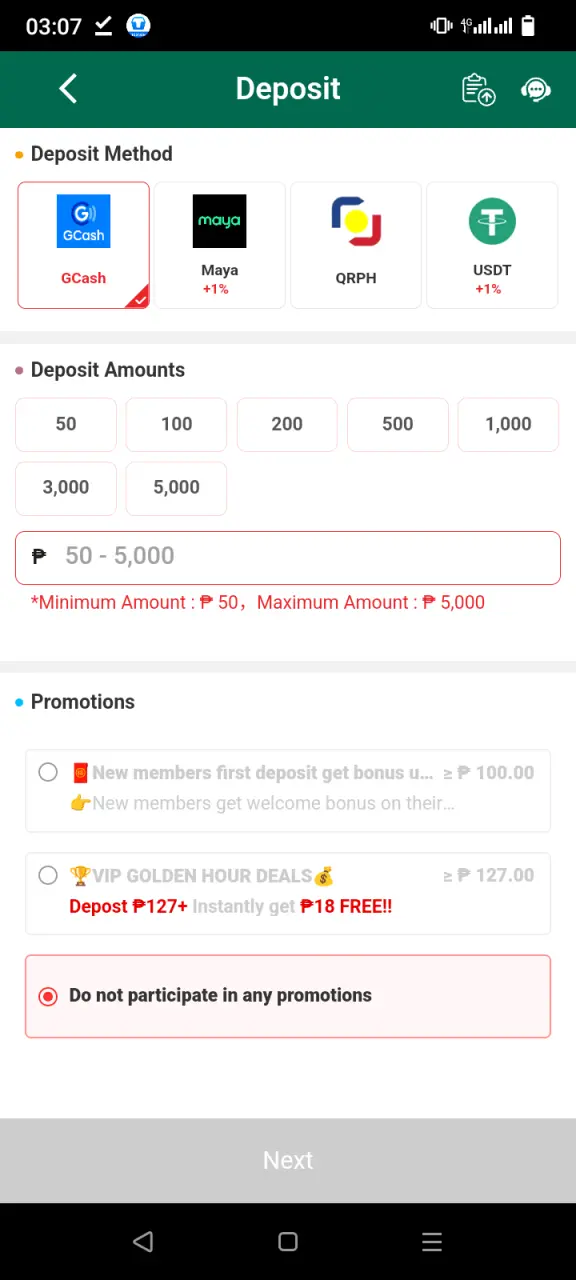Contact customer support via headset icon

[x=536, y=90]
